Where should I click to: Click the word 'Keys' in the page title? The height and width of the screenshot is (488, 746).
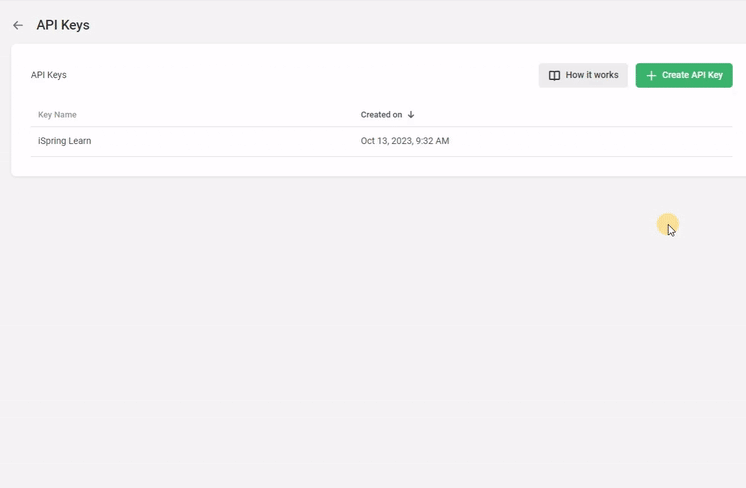[x=75, y=25]
